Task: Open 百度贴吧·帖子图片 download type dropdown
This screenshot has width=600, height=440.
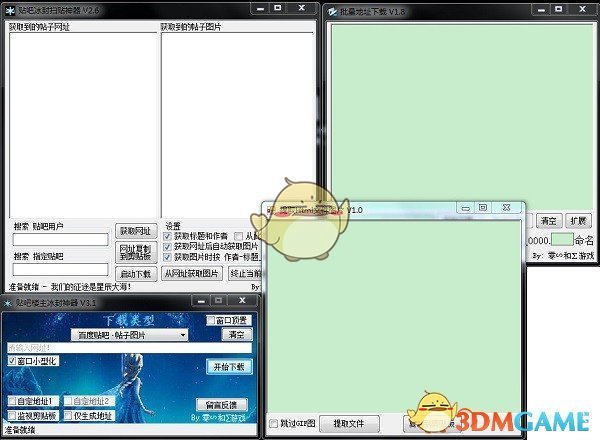Action: click(x=129, y=335)
